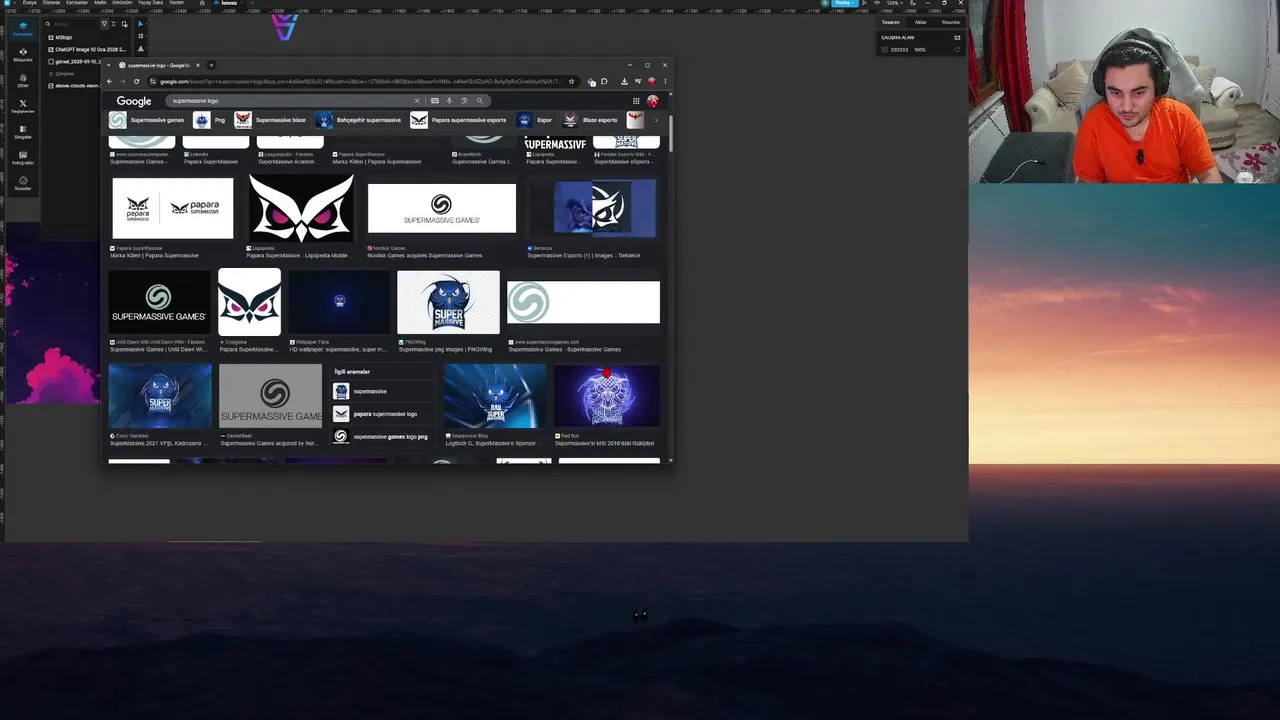This screenshot has height=720, width=1280.
Task: Open the Simgeler sidebar icon
Action: 23,131
